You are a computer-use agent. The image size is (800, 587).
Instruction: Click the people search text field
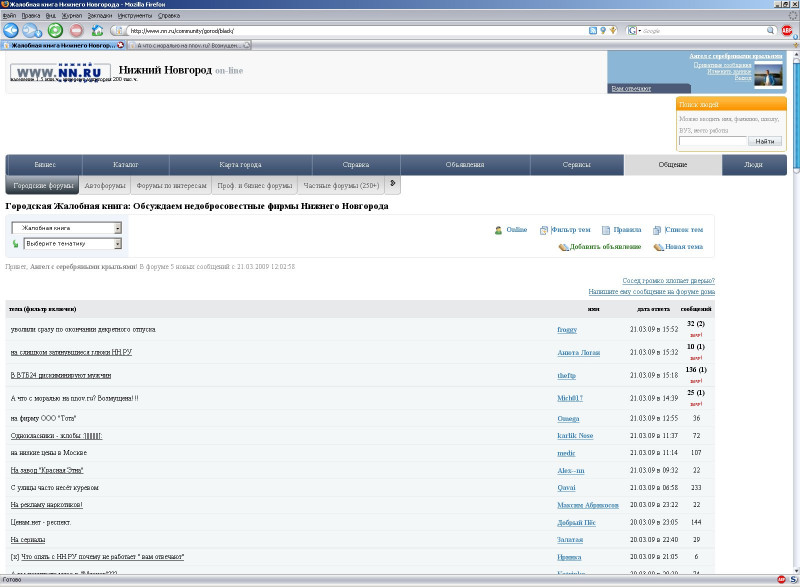point(712,141)
